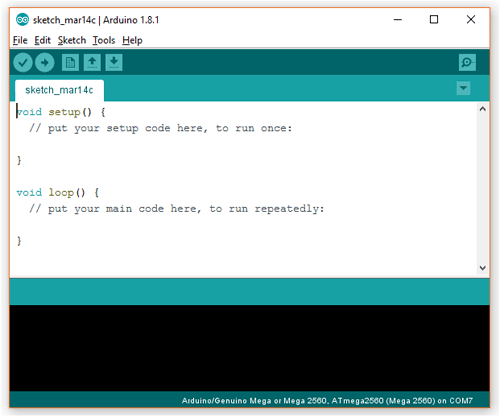Click the closing brace after loop
Screen dimensions: 500x417
click(19, 241)
